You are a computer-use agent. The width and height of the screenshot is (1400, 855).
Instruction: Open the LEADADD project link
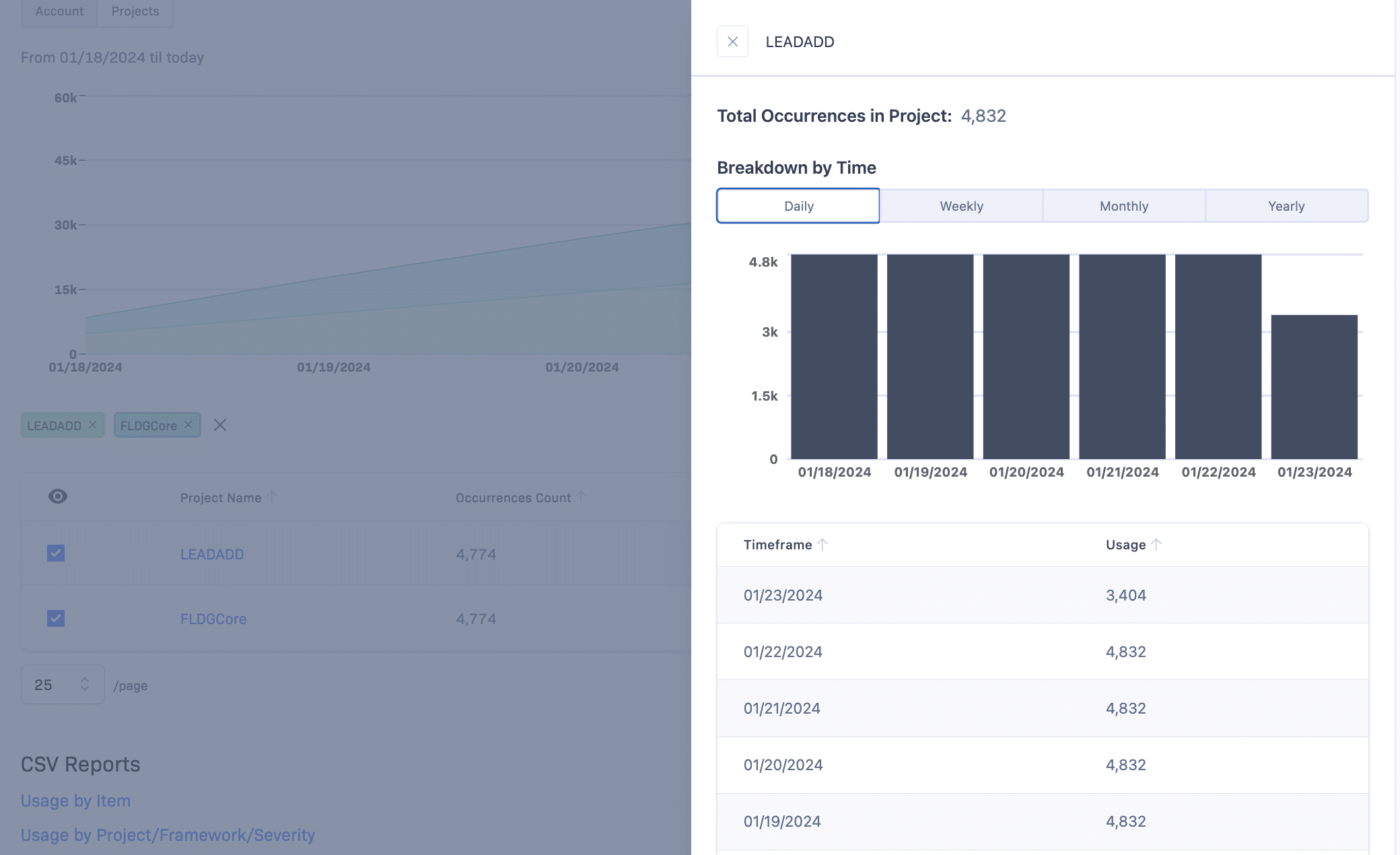click(x=212, y=554)
